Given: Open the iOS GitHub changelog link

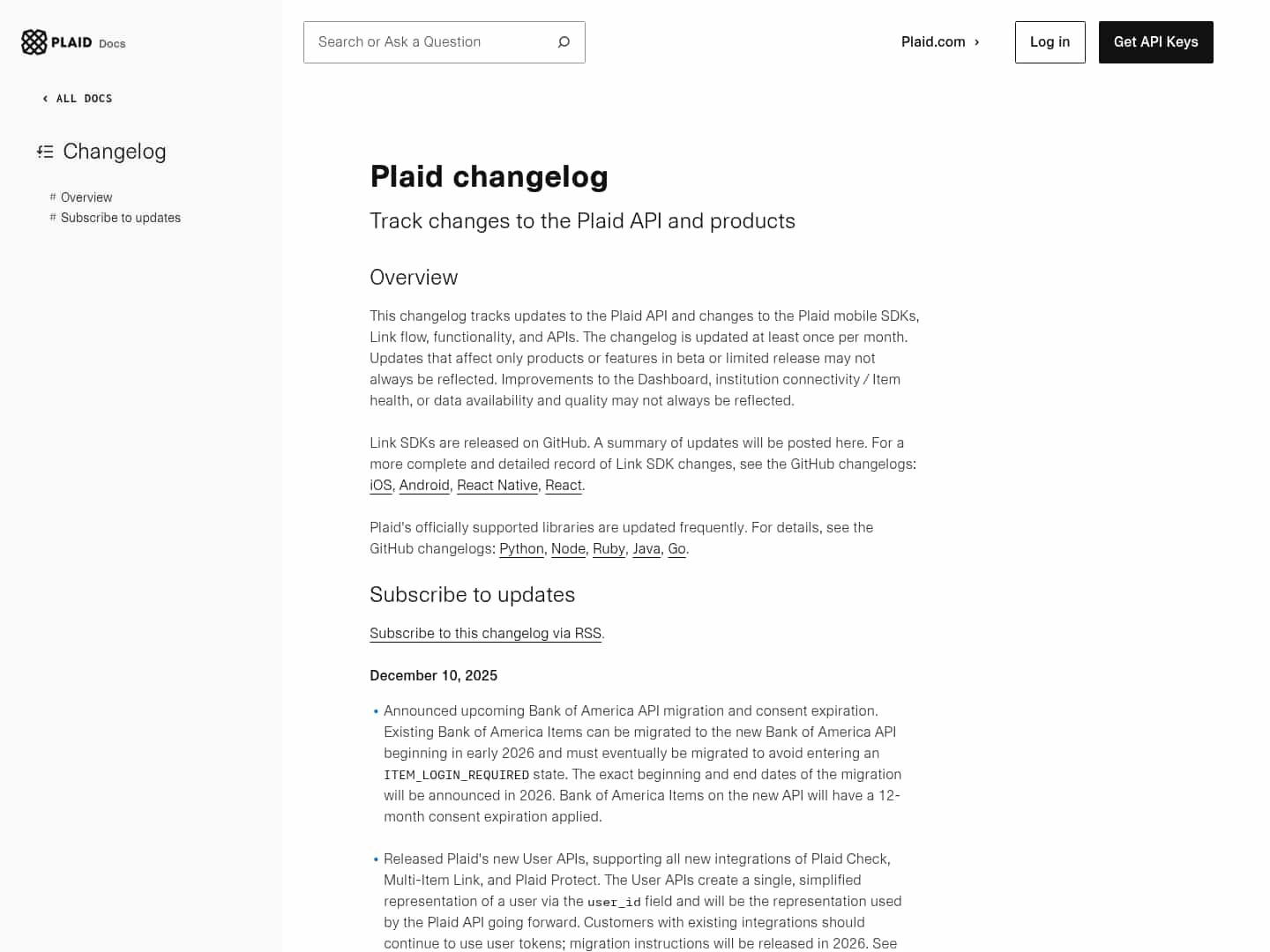Looking at the screenshot, I should 379,485.
